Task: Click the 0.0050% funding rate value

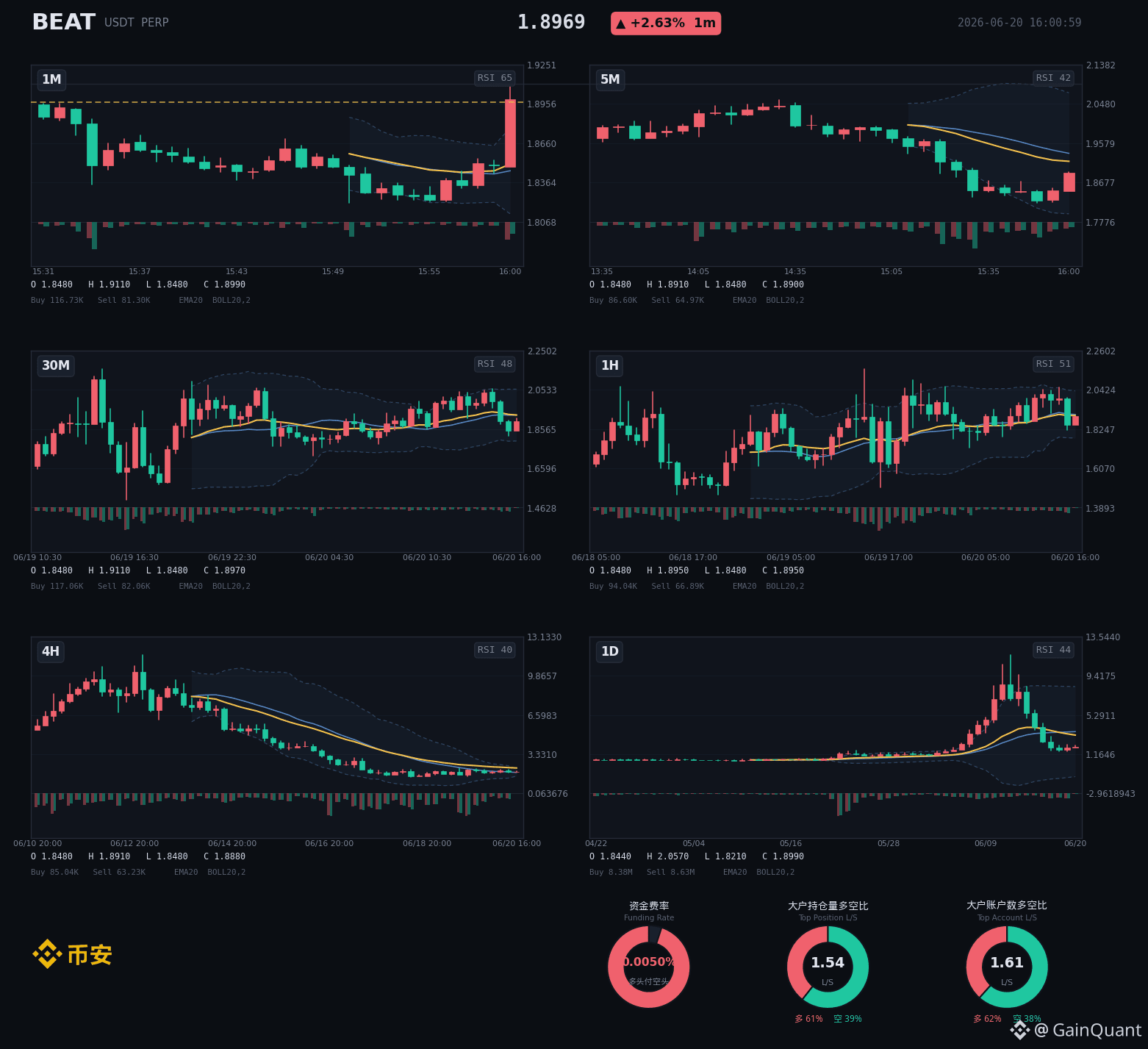Action: click(x=649, y=962)
